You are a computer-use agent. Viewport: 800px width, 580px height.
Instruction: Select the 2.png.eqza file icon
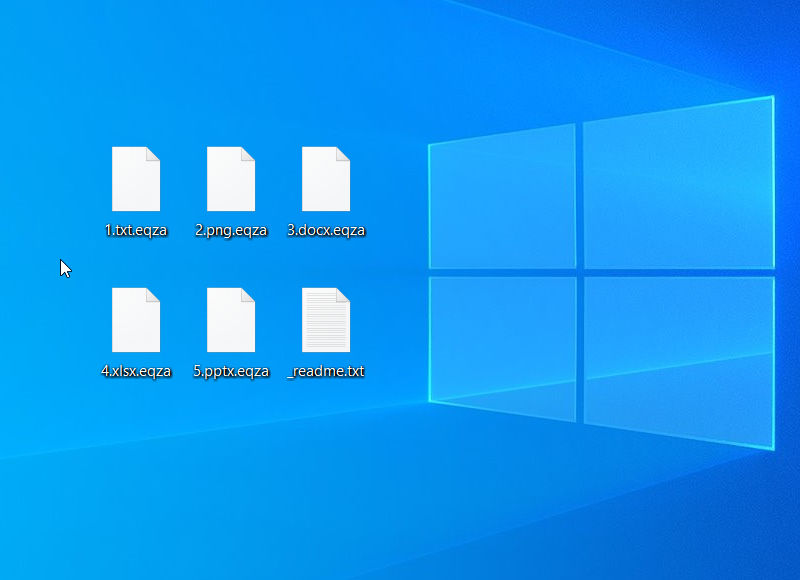[x=231, y=179]
